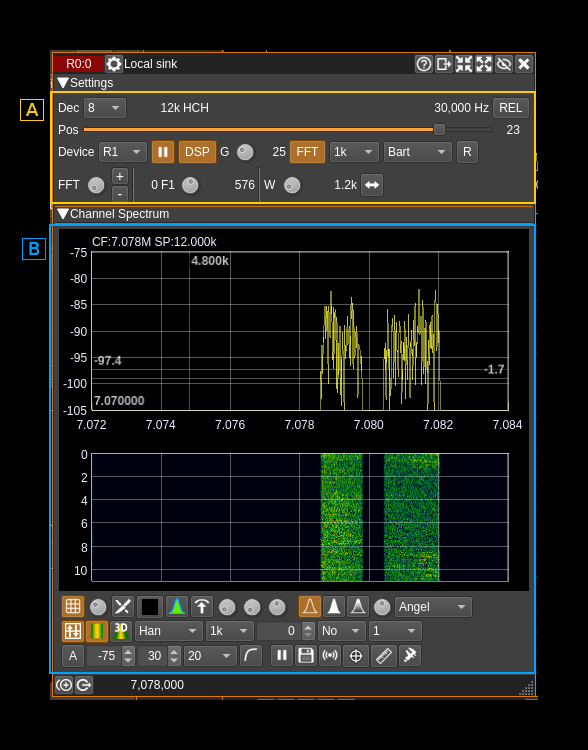Click the gear settings icon next to R0:0
Screen dimensions: 588x750
[x=114, y=64]
